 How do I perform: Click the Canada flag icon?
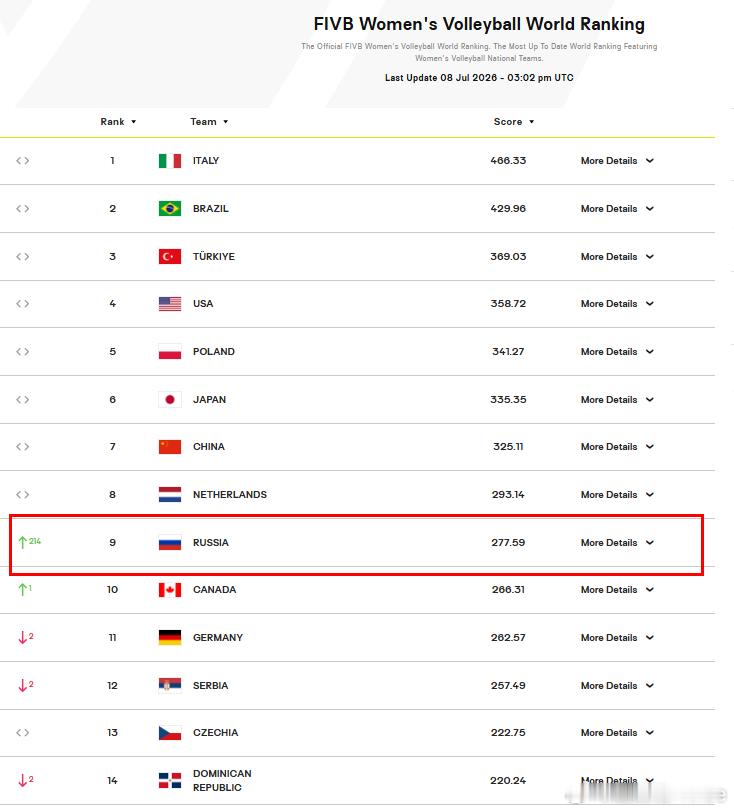tap(170, 590)
